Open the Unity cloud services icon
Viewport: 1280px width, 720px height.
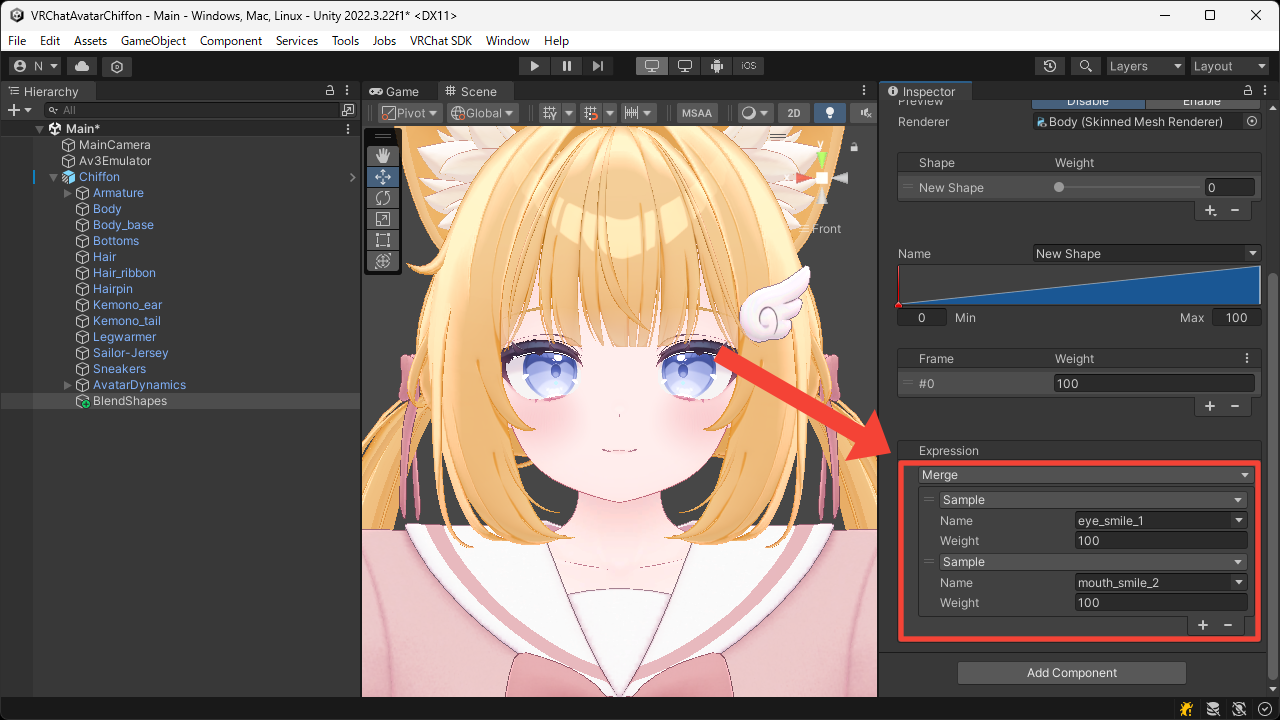pyautogui.click(x=82, y=66)
